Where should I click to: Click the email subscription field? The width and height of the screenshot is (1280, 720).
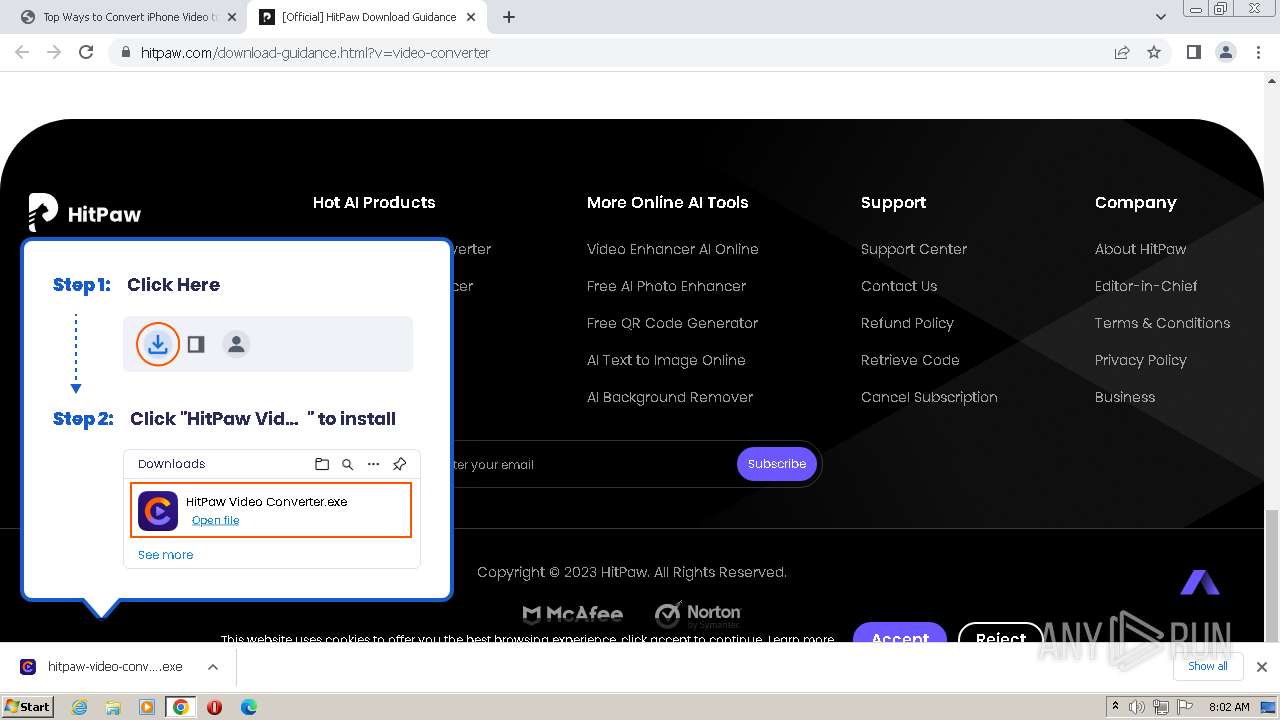click(x=592, y=464)
